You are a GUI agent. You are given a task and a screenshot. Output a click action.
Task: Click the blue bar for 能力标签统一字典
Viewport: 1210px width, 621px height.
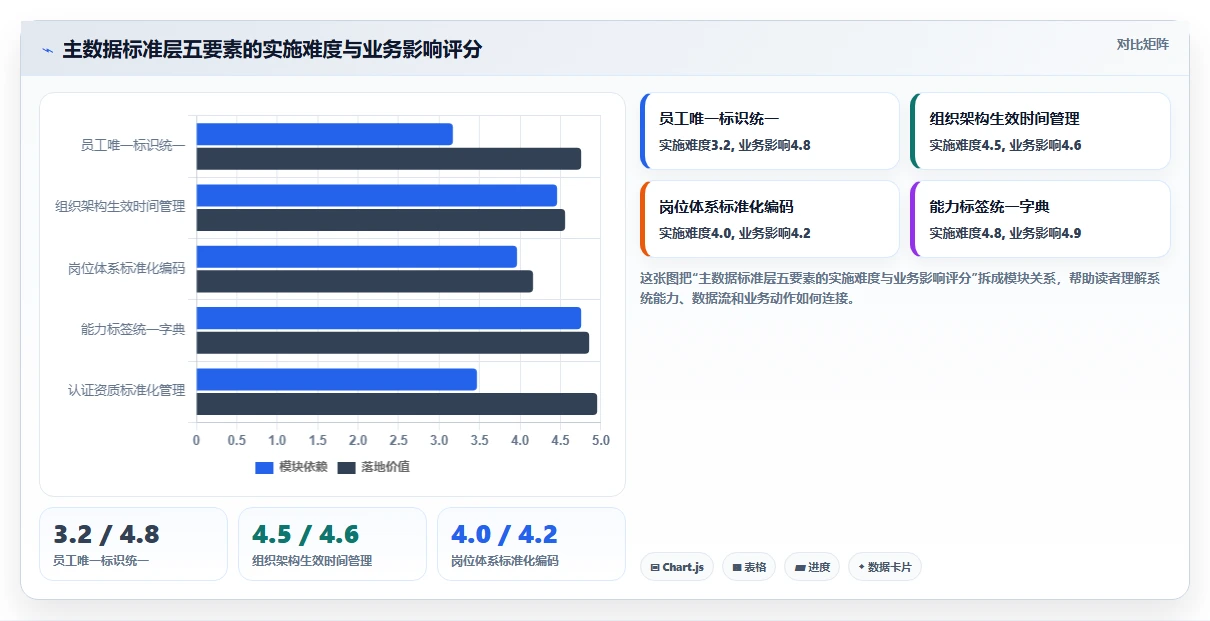[388, 318]
